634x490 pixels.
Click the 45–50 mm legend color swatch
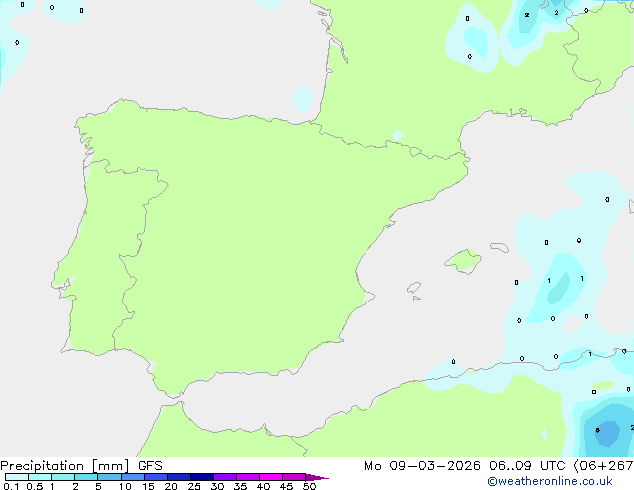[294, 477]
